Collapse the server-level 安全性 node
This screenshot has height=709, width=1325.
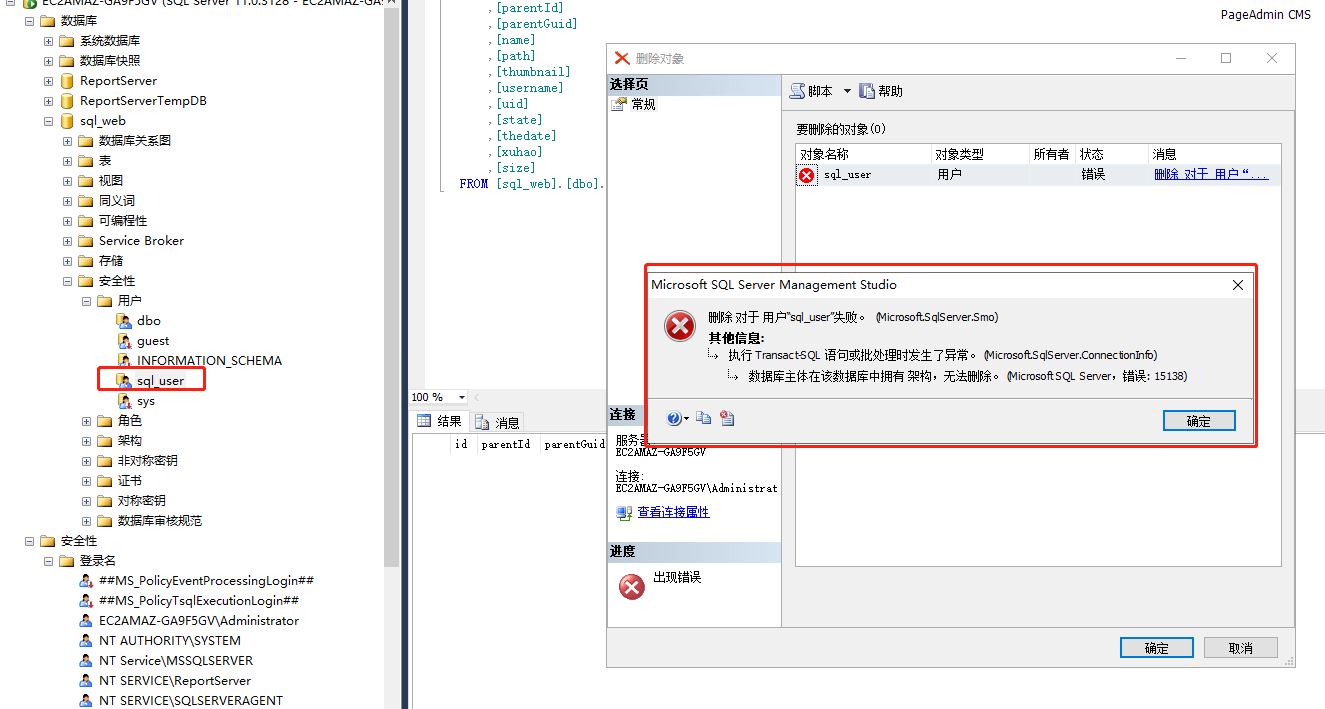pyautogui.click(x=29, y=541)
